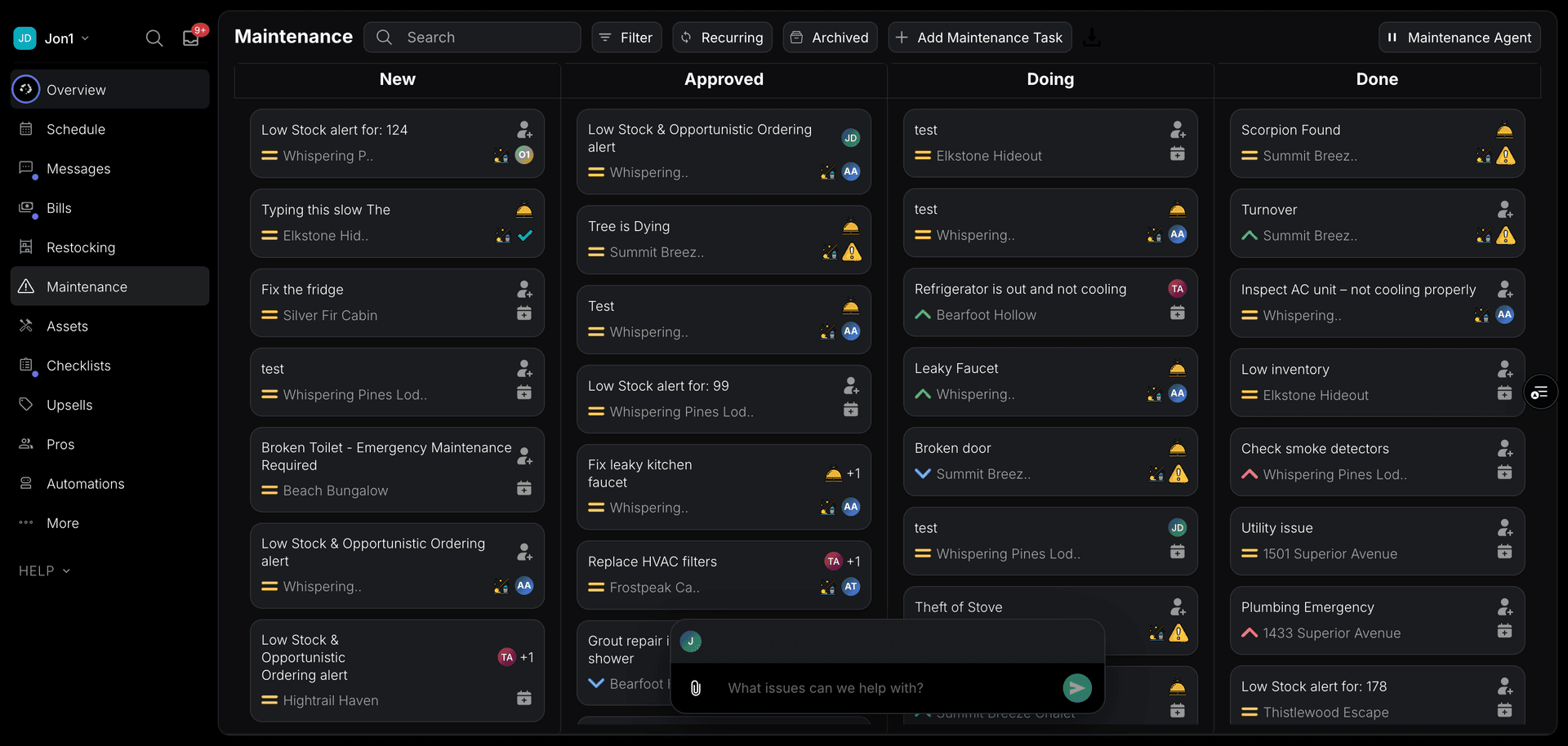Click the Checklists sidebar icon
Screen dimensions: 1568x746
(27, 365)
